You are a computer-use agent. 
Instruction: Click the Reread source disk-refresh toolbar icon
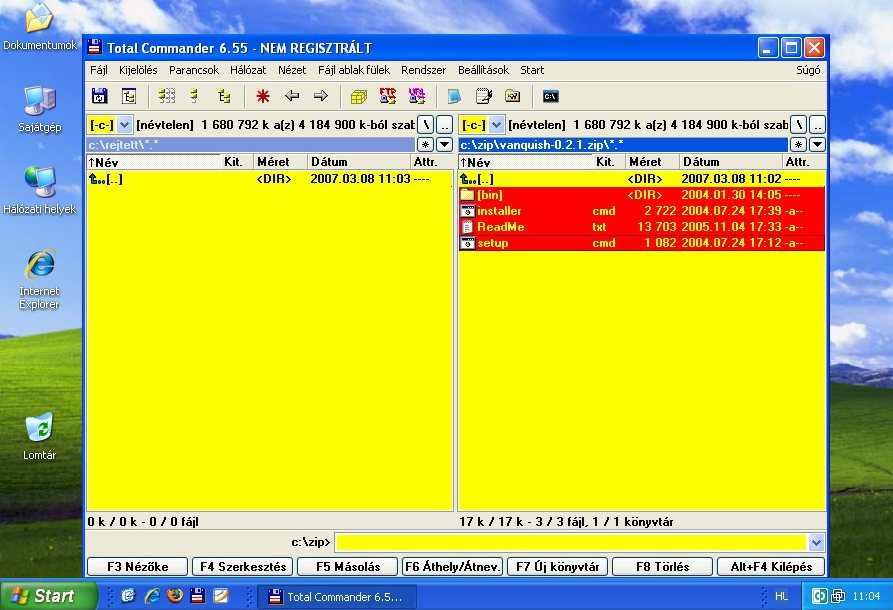[x=100, y=96]
